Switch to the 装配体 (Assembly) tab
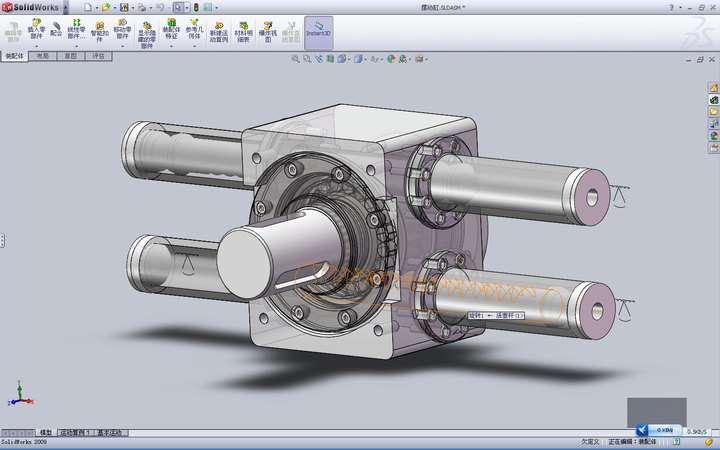Image resolution: width=720 pixels, height=450 pixels. coord(14,56)
